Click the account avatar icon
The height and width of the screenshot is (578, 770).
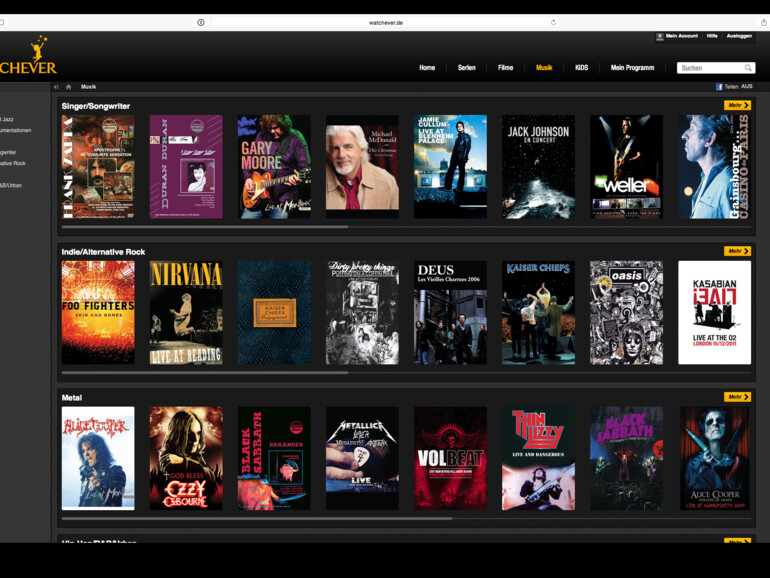(660, 36)
